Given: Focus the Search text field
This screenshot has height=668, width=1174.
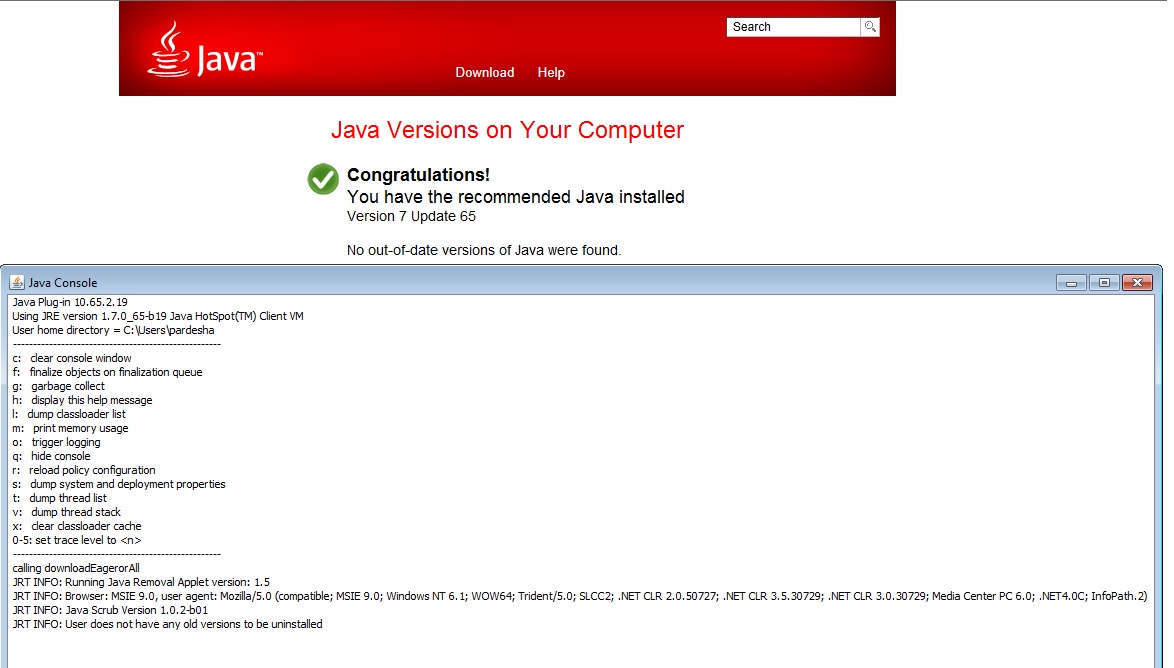Looking at the screenshot, I should click(x=793, y=27).
